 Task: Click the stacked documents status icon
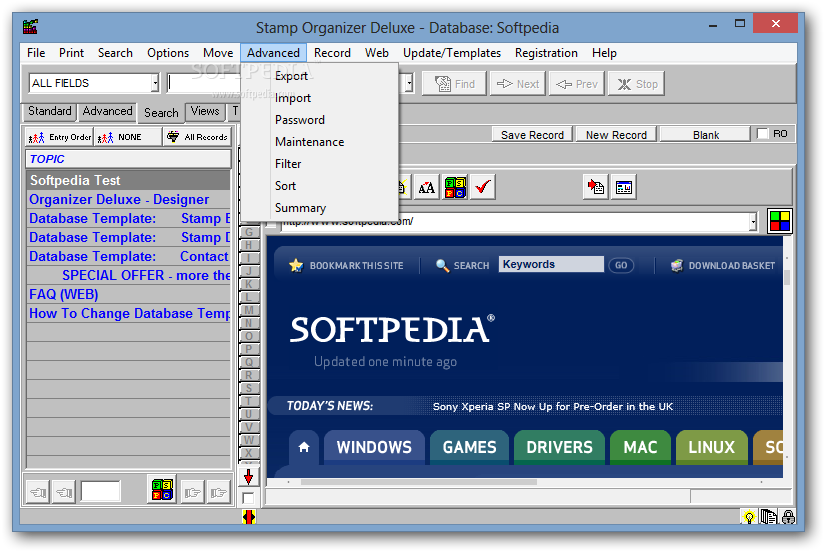click(769, 517)
